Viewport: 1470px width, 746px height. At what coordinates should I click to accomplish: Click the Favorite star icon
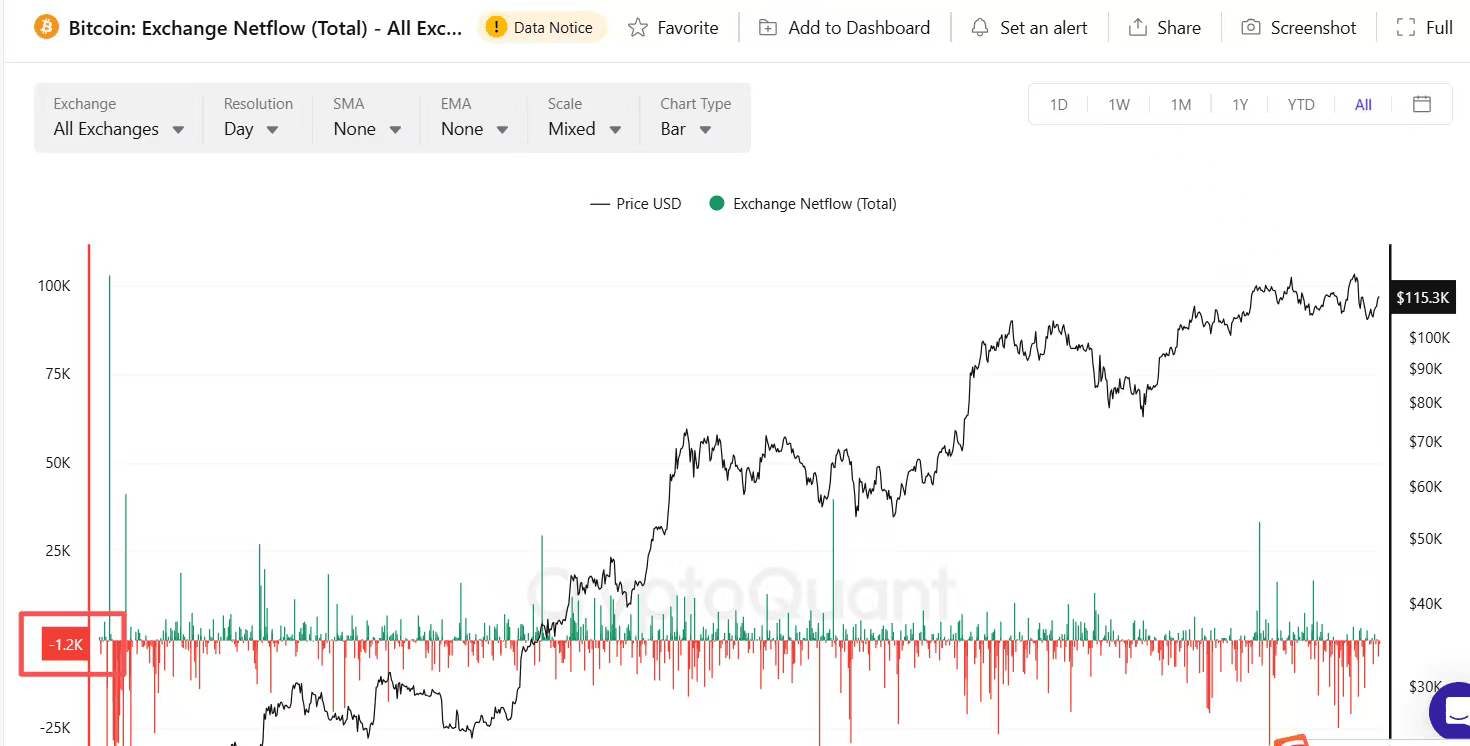coord(638,28)
